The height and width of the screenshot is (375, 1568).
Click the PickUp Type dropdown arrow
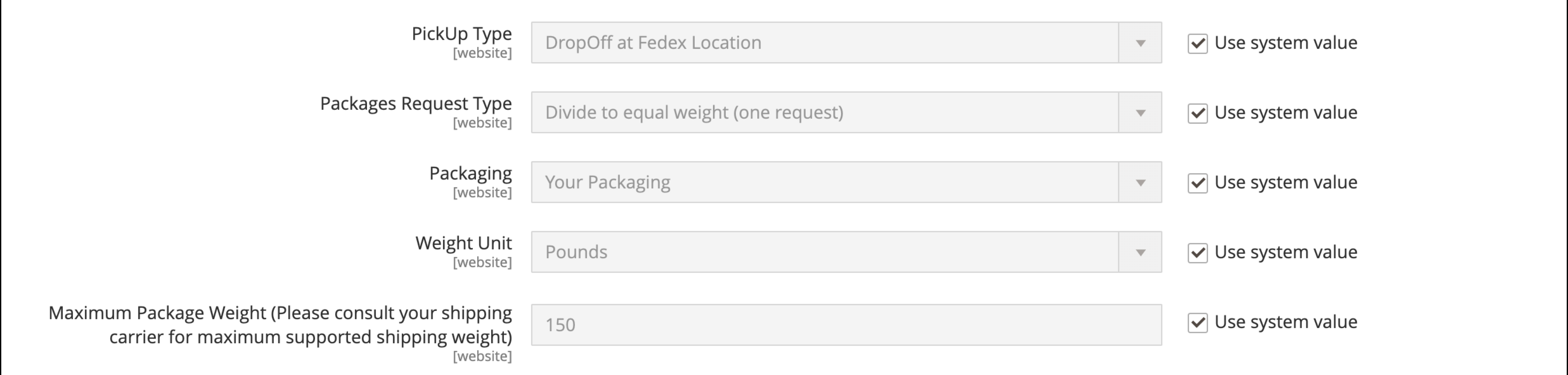1140,43
